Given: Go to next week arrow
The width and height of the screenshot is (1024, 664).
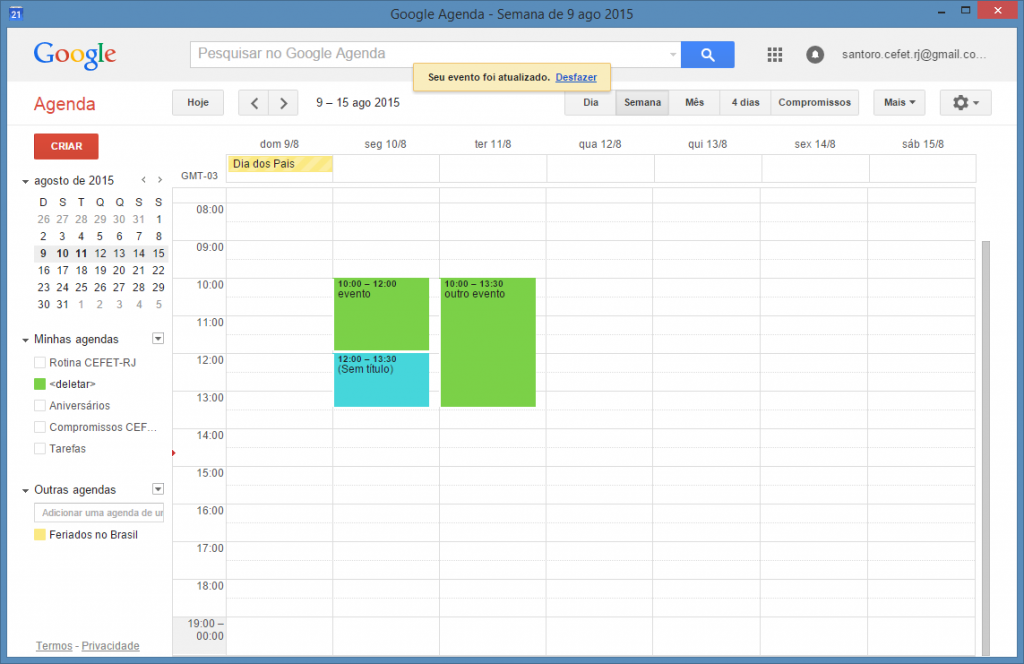Looking at the screenshot, I should tap(283, 103).
